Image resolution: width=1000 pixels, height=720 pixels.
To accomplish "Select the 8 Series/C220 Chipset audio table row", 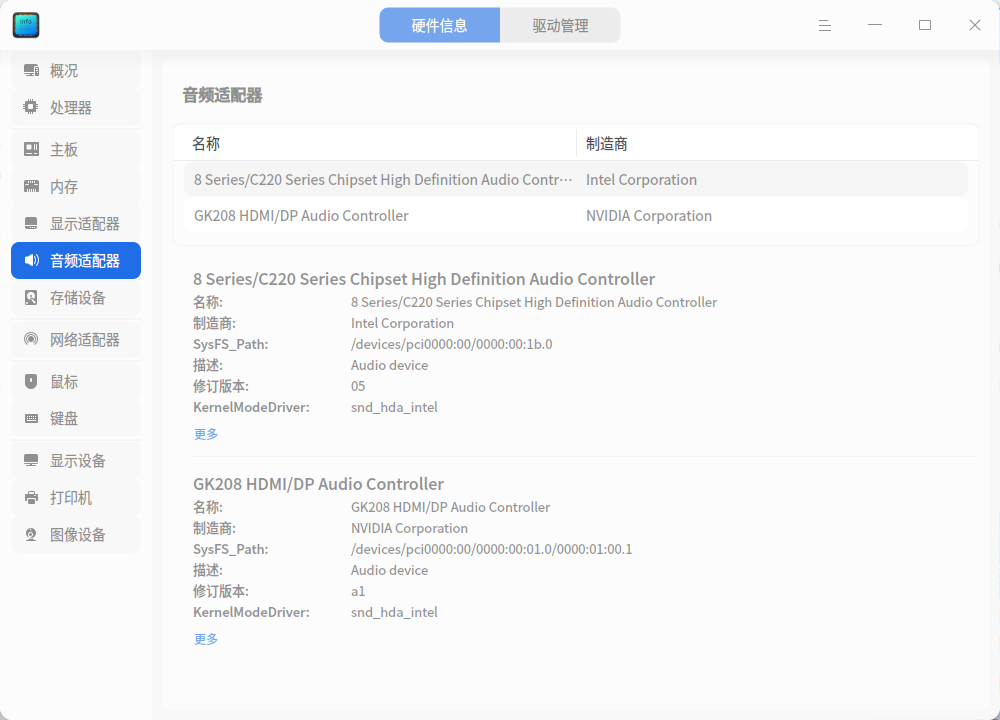I will [576, 180].
